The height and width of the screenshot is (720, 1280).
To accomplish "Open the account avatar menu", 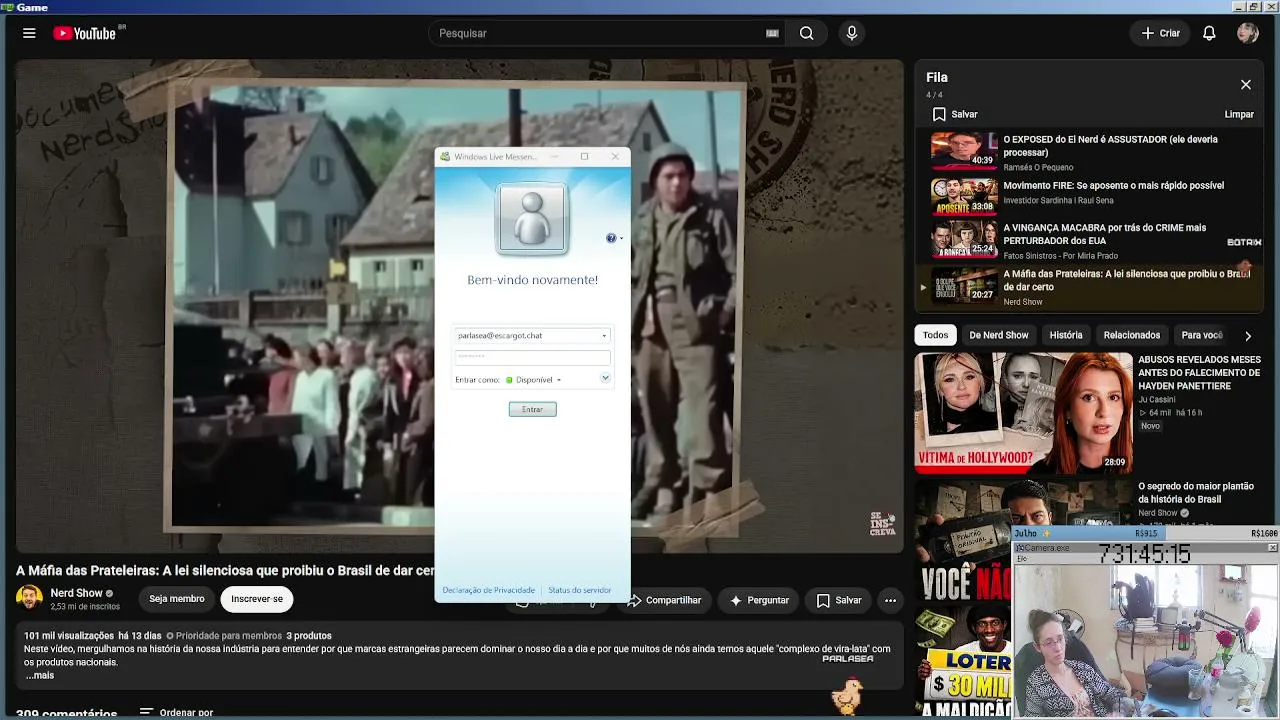I will coord(1247,33).
